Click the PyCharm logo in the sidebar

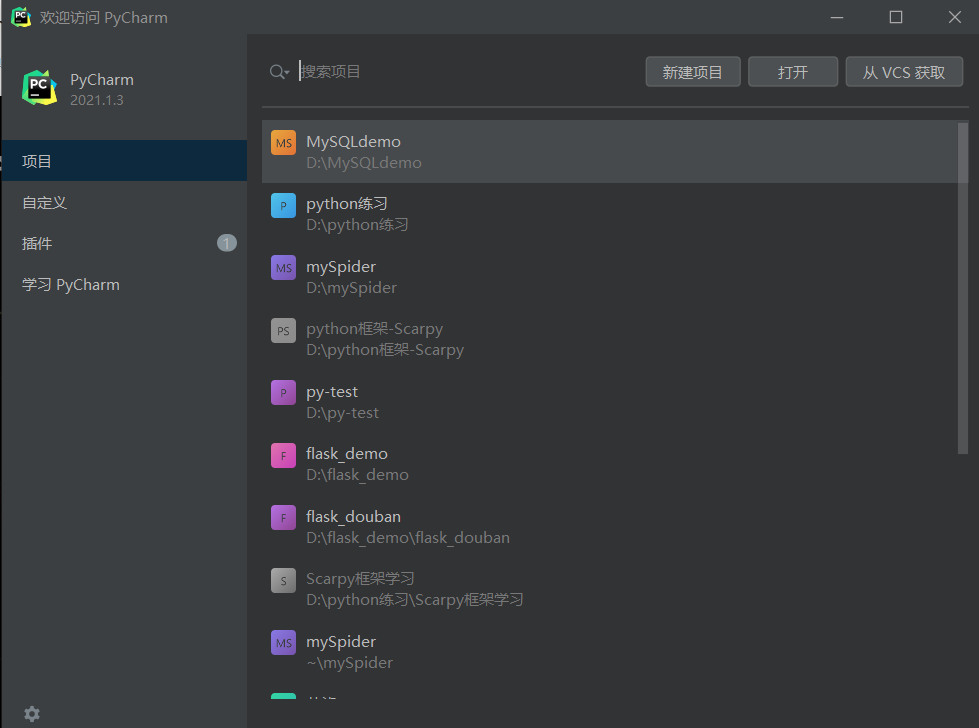click(39, 87)
